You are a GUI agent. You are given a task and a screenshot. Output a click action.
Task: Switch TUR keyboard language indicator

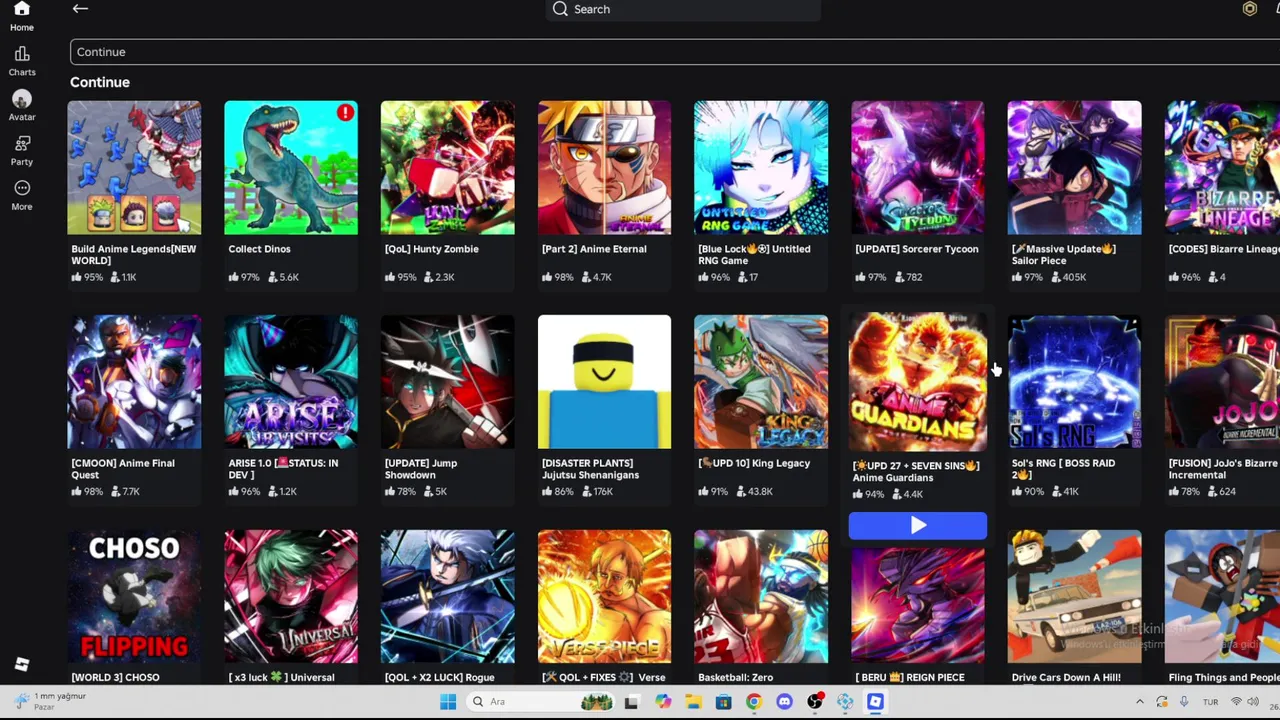point(1211,702)
